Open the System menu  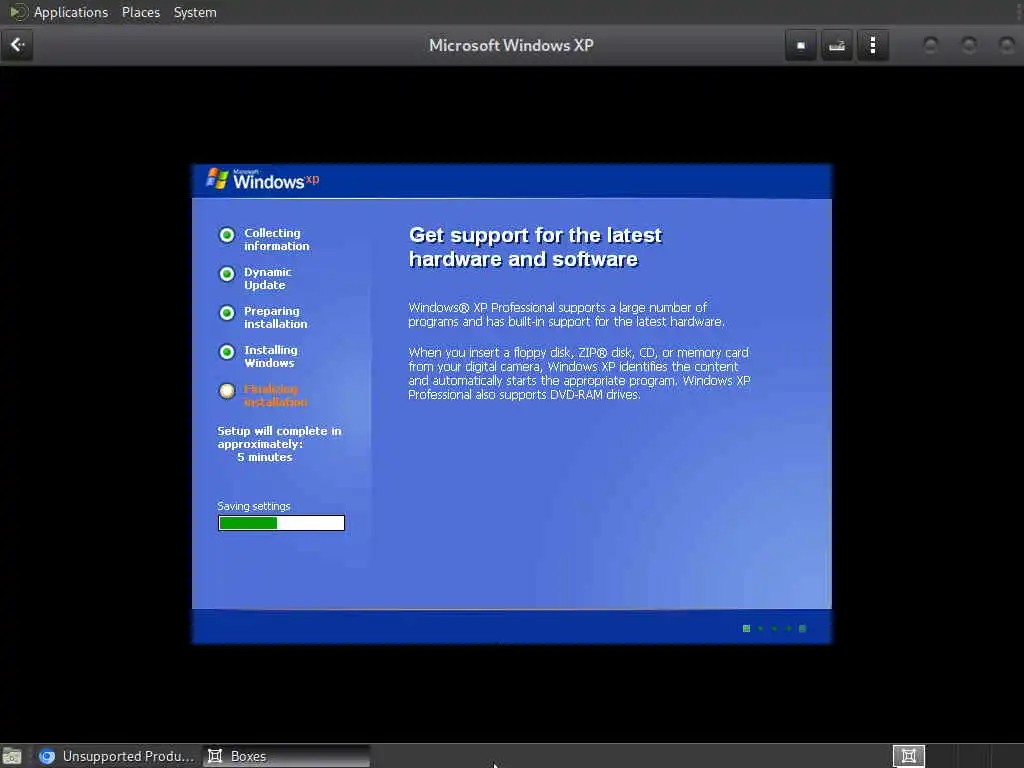195,12
